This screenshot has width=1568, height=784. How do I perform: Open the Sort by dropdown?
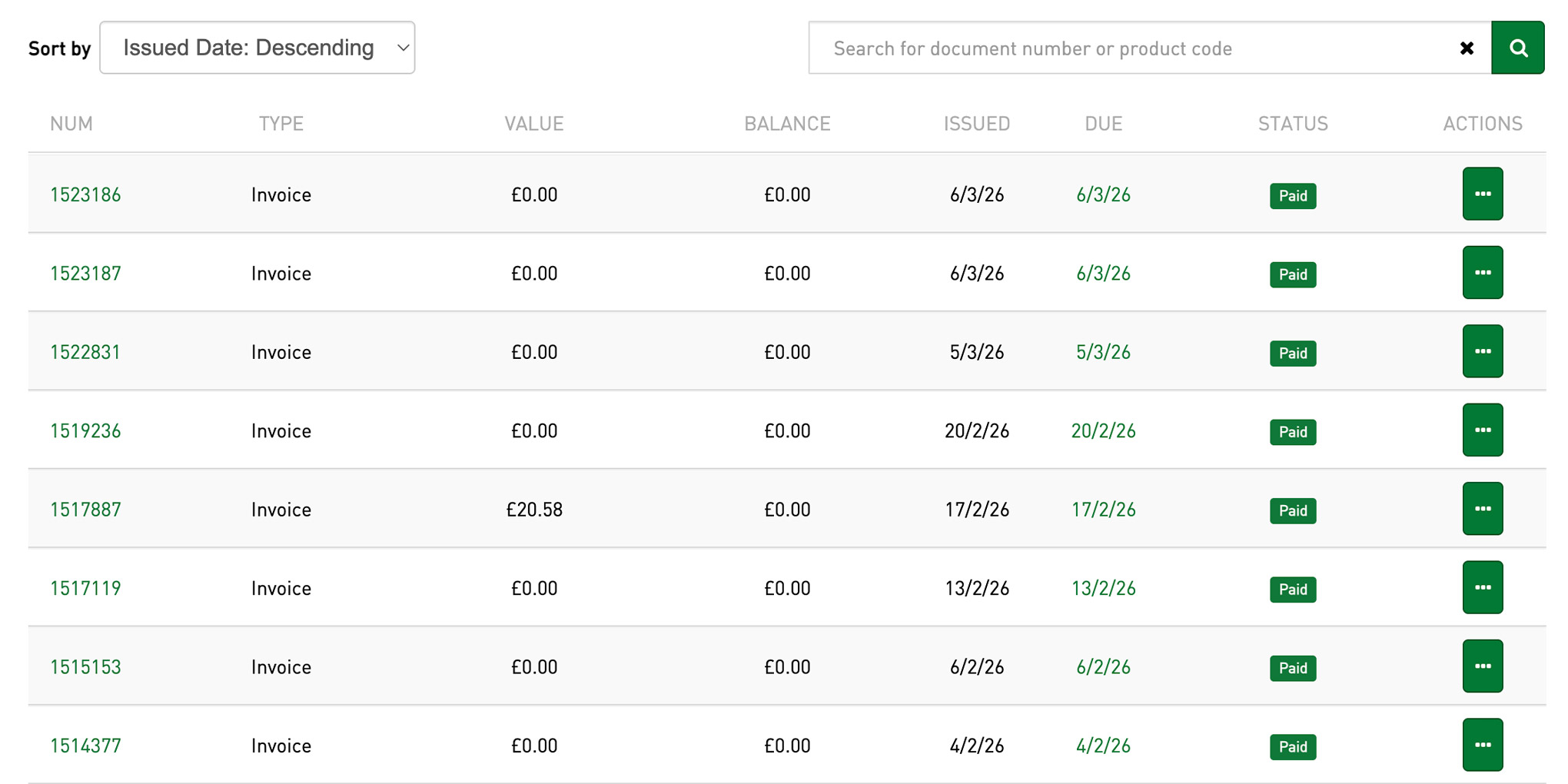coord(257,48)
